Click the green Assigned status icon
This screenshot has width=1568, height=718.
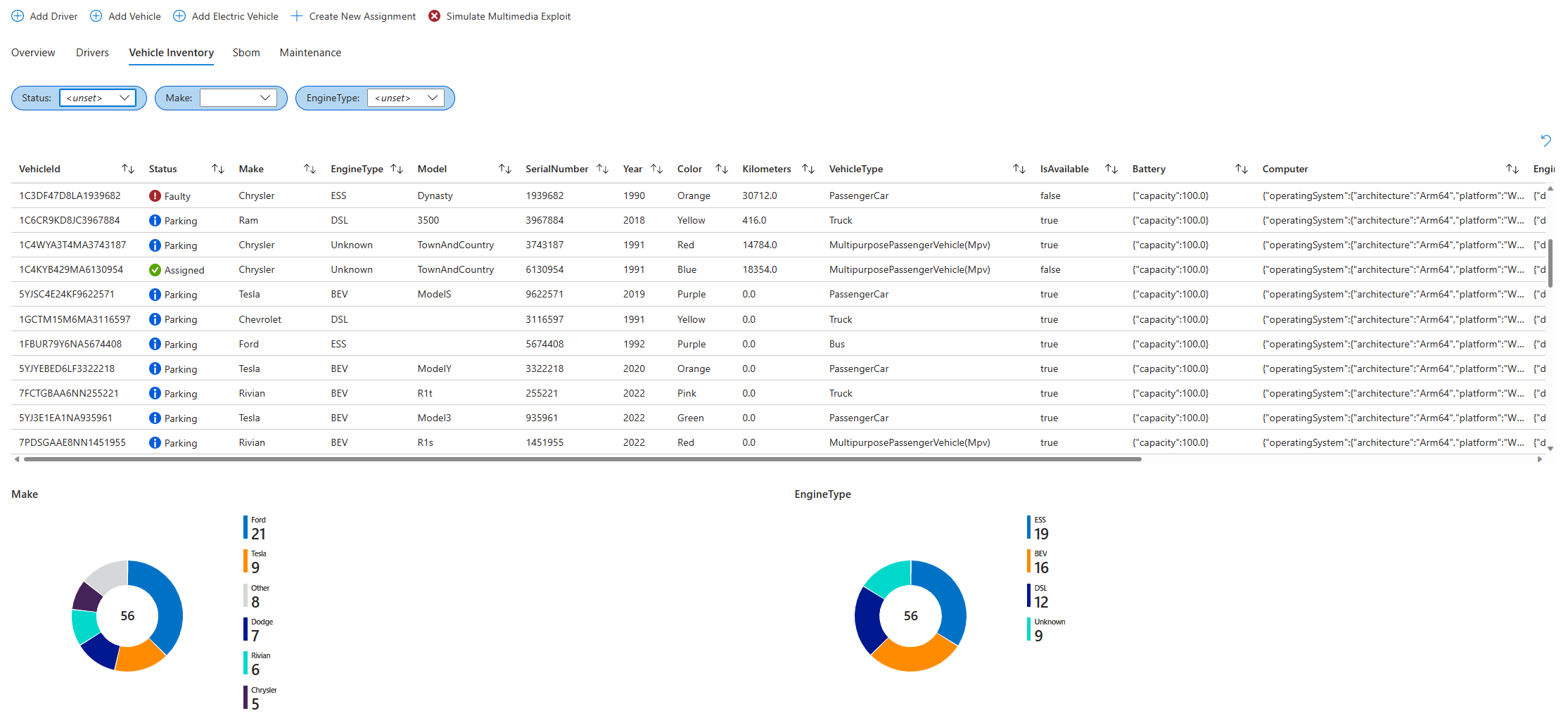click(155, 270)
